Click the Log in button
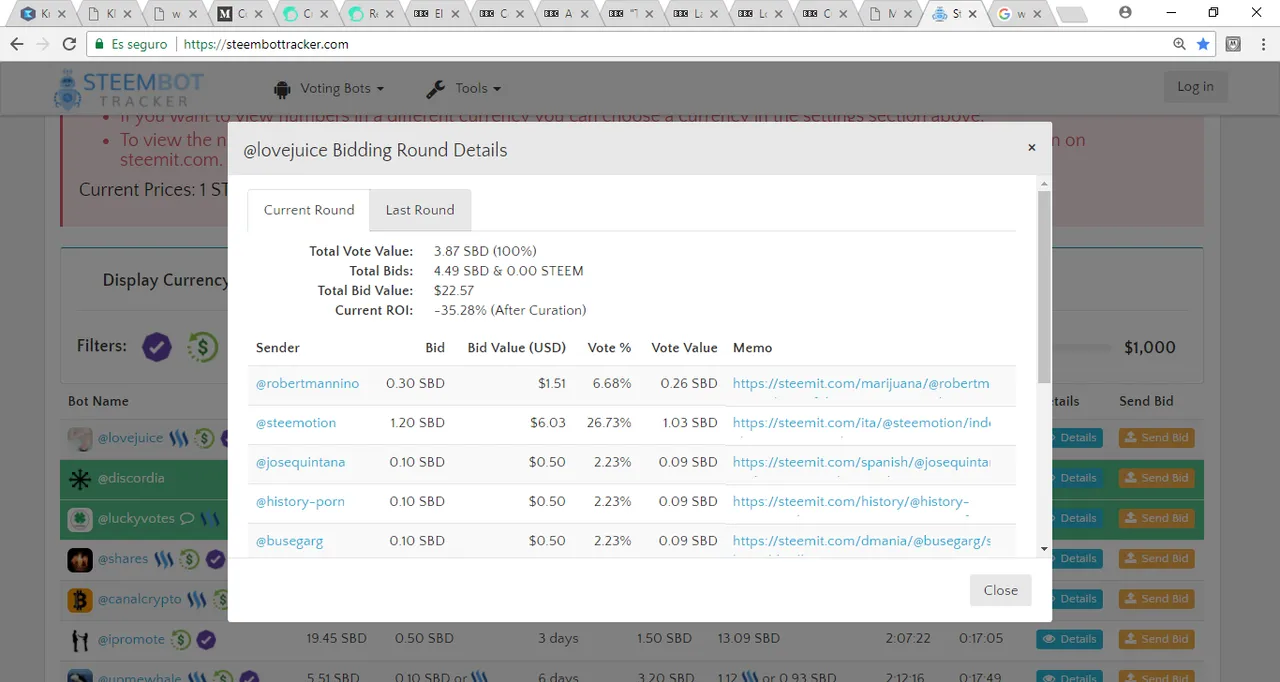1280x682 pixels. point(1195,87)
